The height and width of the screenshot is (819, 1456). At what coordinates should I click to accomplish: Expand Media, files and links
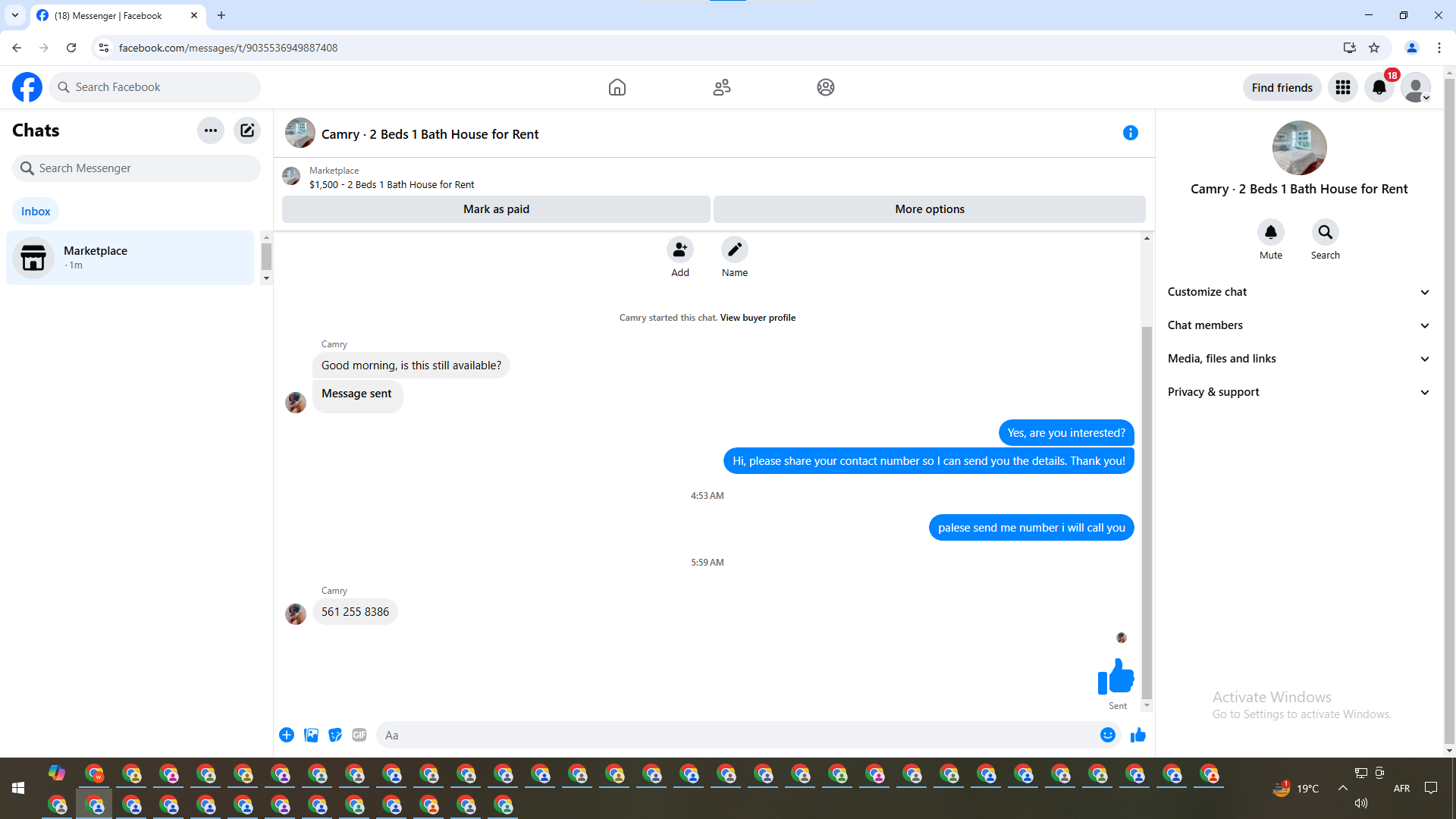click(x=1298, y=359)
